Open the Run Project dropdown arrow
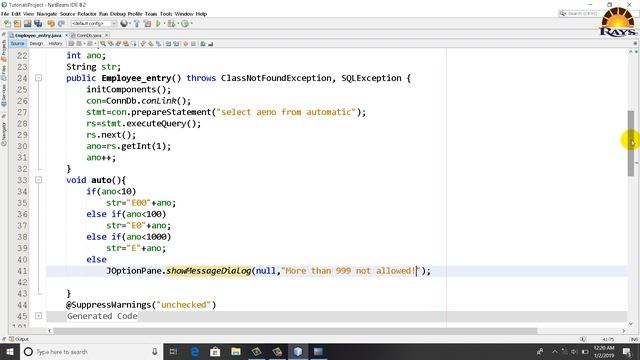 (164, 24)
